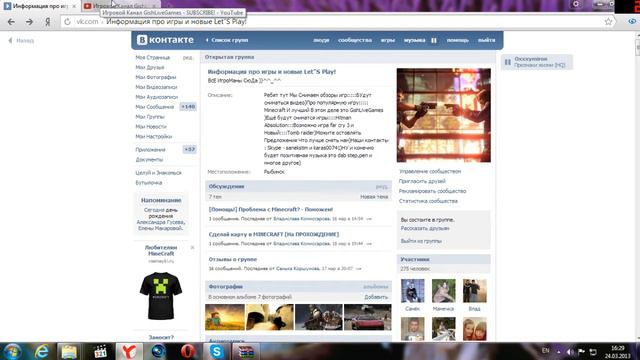640x360 pixels.
Task: Open Yandex browser from the taskbar
Action: (x=129, y=351)
